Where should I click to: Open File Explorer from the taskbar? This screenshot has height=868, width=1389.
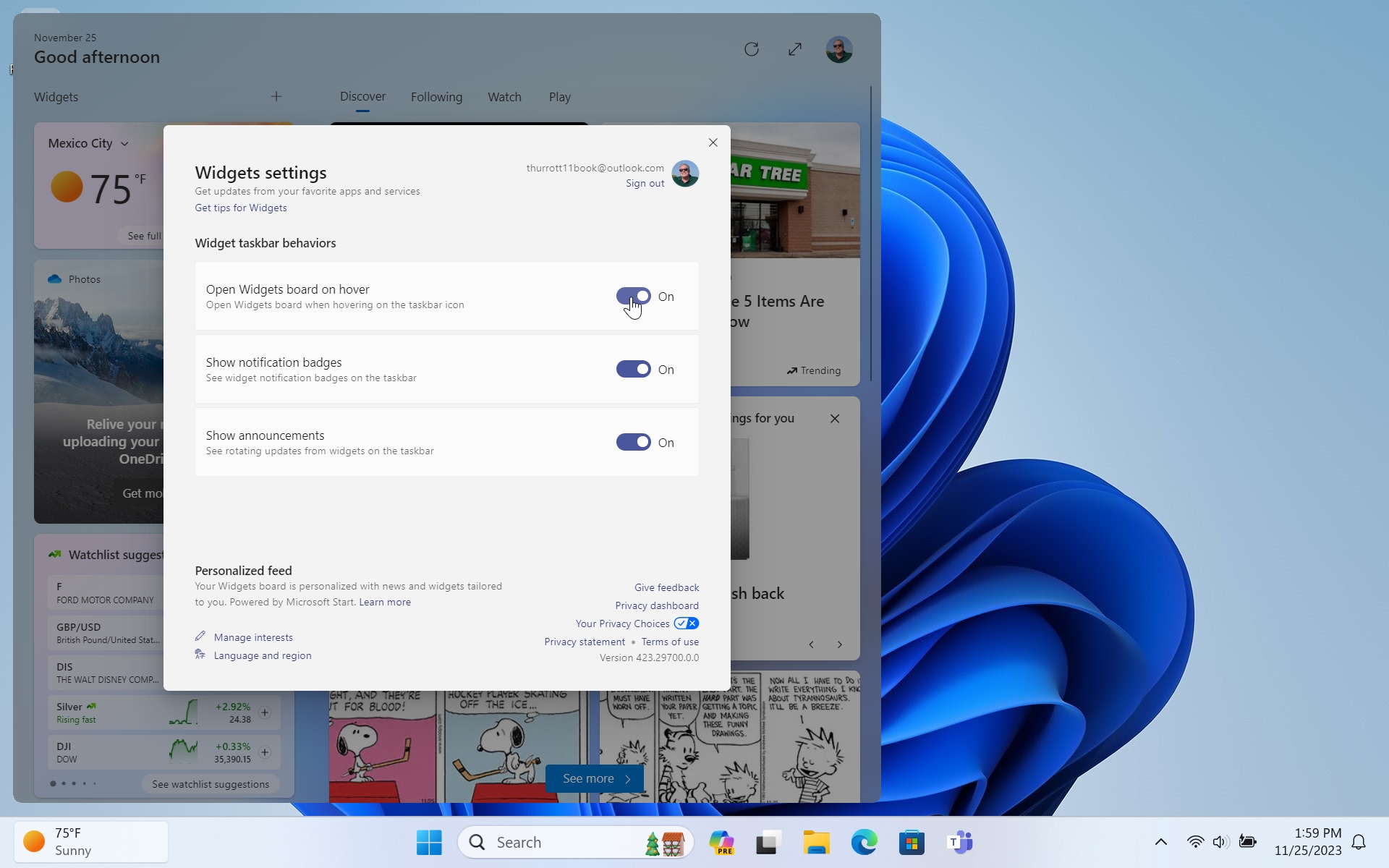coord(816,842)
